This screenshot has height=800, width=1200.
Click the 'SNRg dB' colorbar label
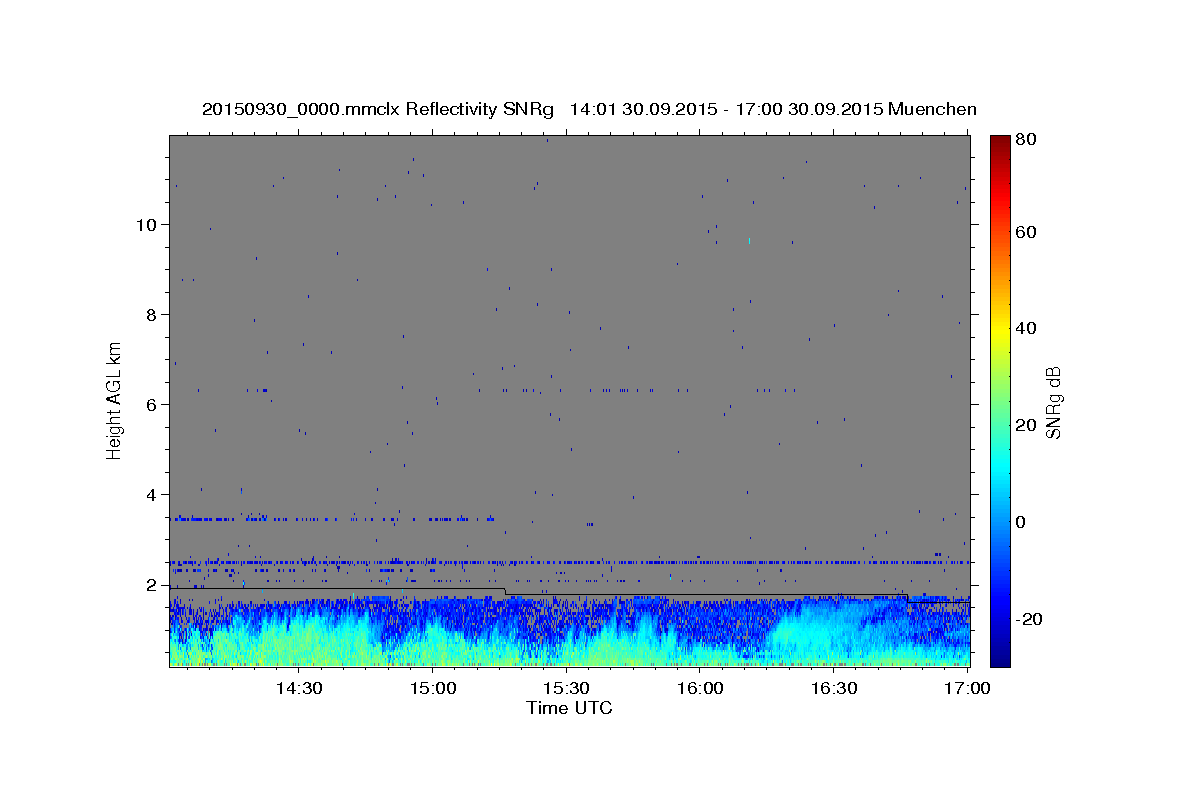click(1052, 402)
